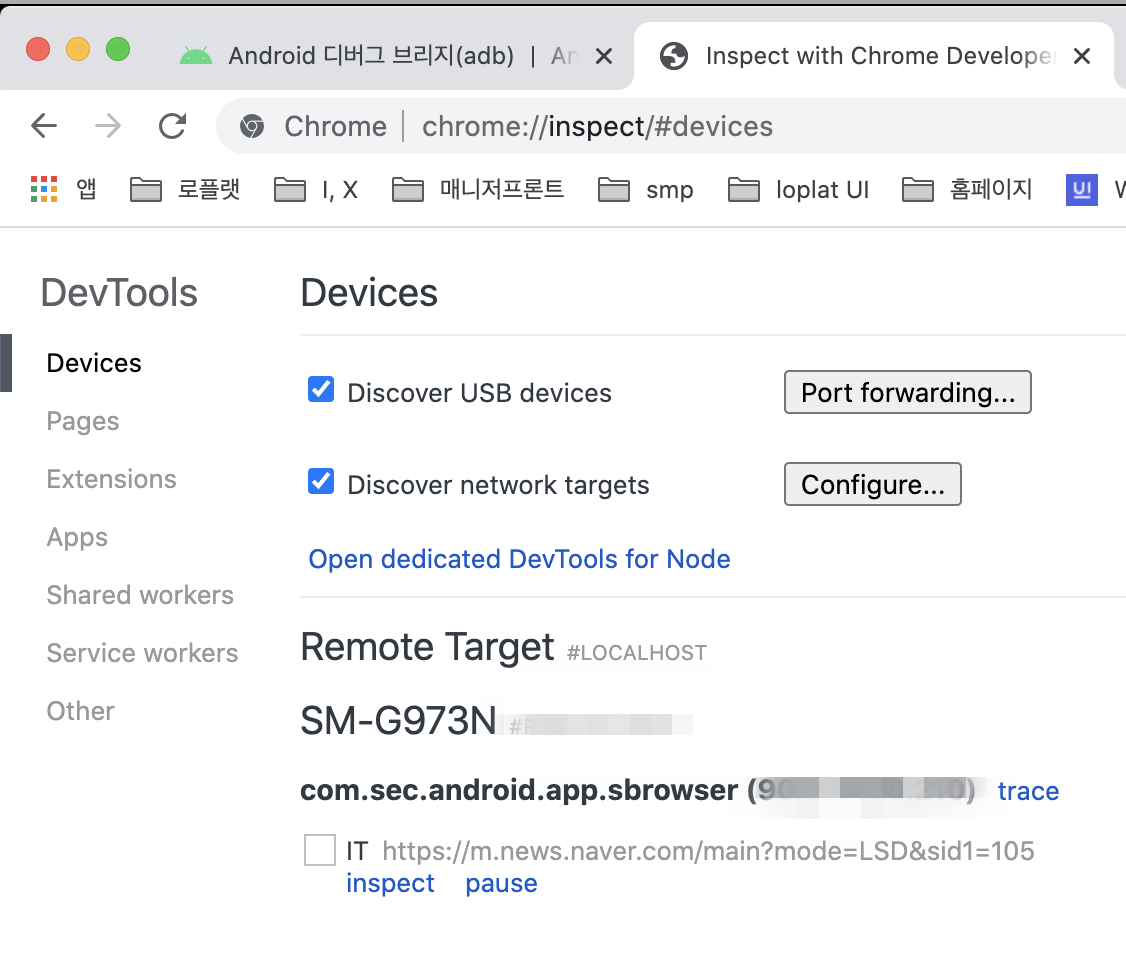Reload the chrome://inspect page
Viewport: 1126px width, 954px height.
click(172, 126)
